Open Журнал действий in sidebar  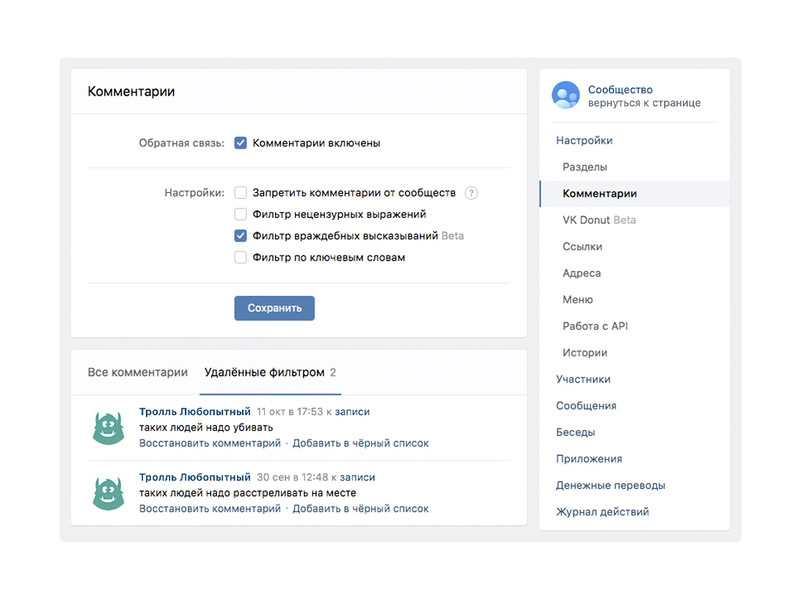pyautogui.click(x=602, y=512)
